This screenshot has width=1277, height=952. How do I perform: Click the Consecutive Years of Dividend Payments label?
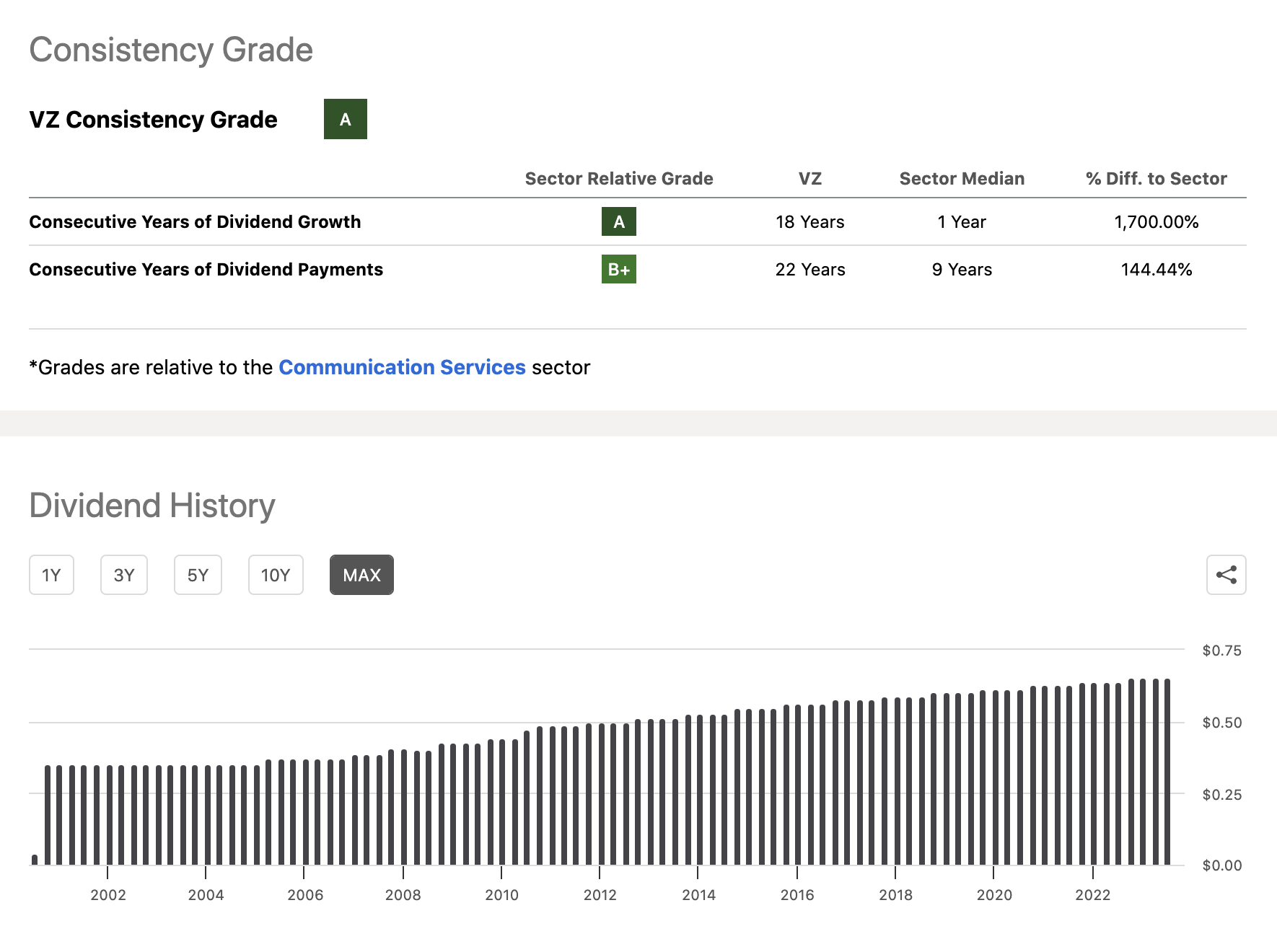(206, 269)
